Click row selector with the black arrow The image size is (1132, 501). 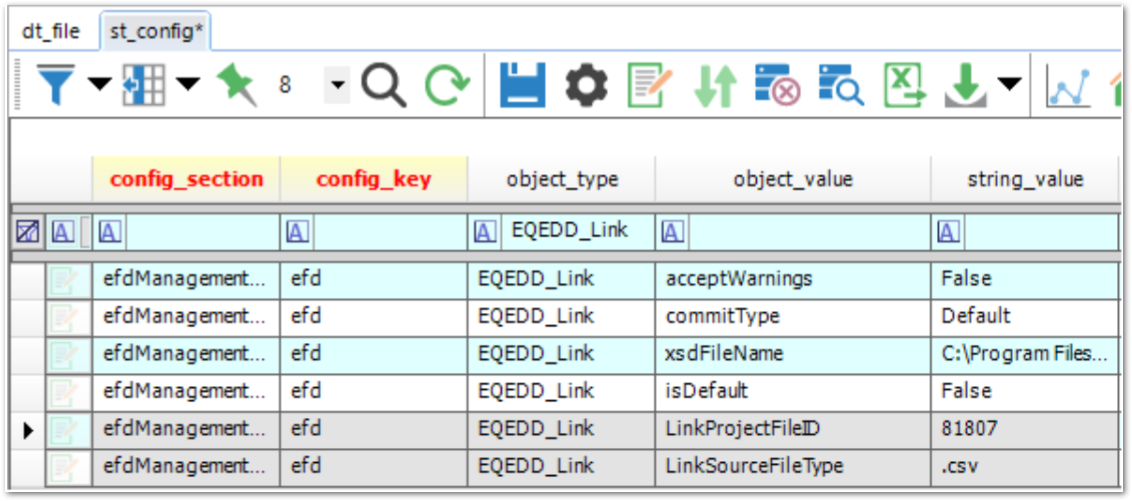click(x=29, y=431)
